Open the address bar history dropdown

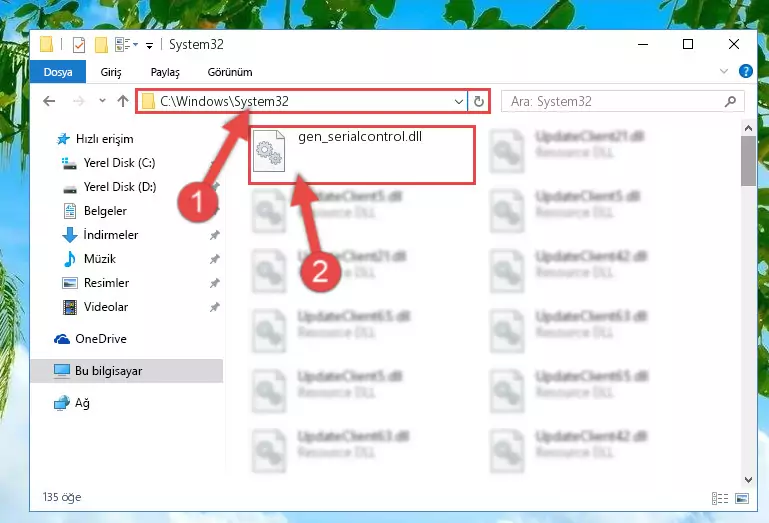[x=459, y=102]
